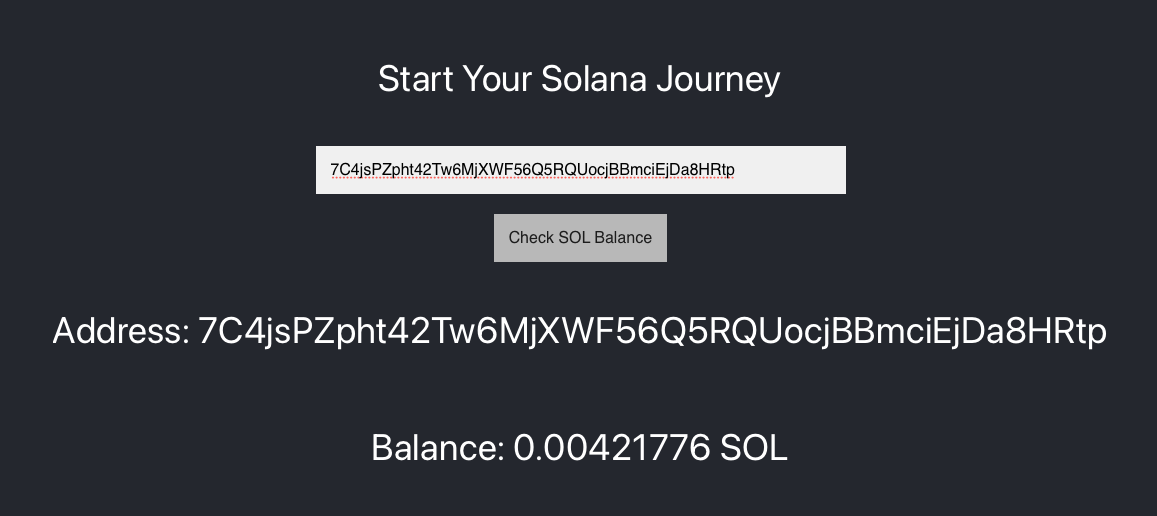
Task: Click the word "Your" in the heading
Action: tap(496, 80)
